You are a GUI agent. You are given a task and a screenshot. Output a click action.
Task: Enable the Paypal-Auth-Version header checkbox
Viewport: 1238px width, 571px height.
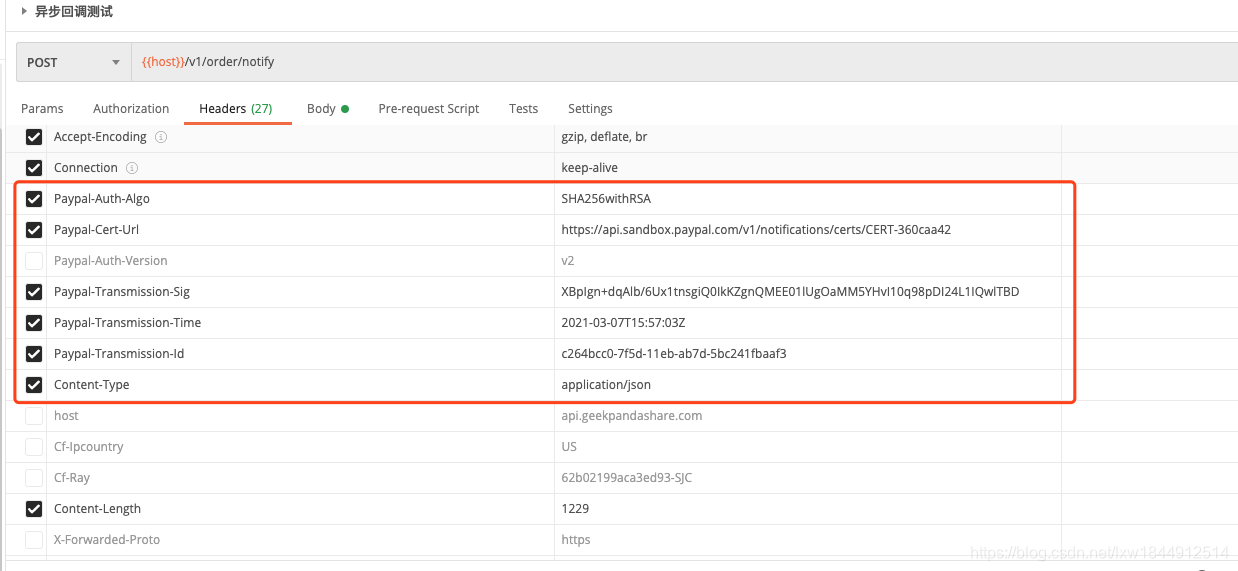(x=34, y=261)
